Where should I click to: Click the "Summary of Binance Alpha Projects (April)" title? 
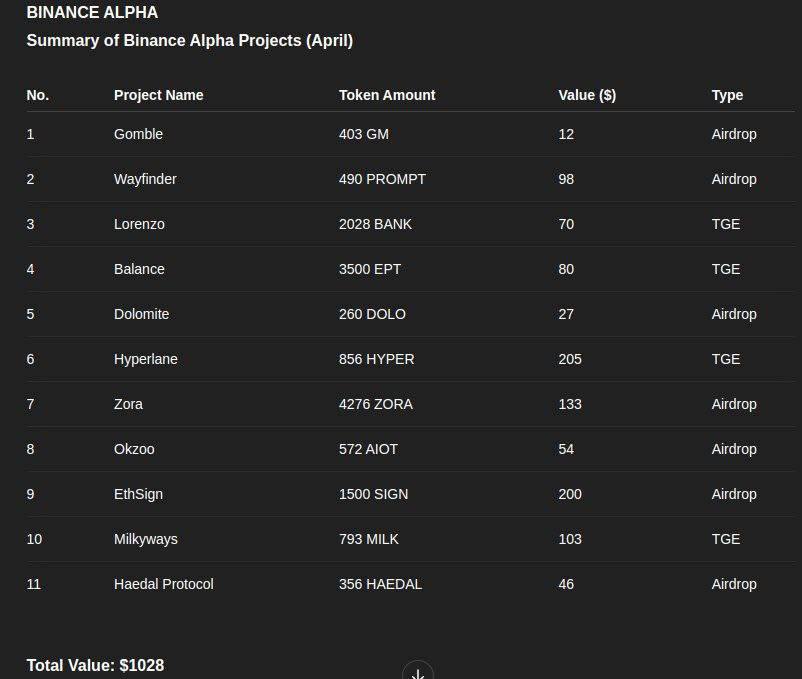(190, 40)
